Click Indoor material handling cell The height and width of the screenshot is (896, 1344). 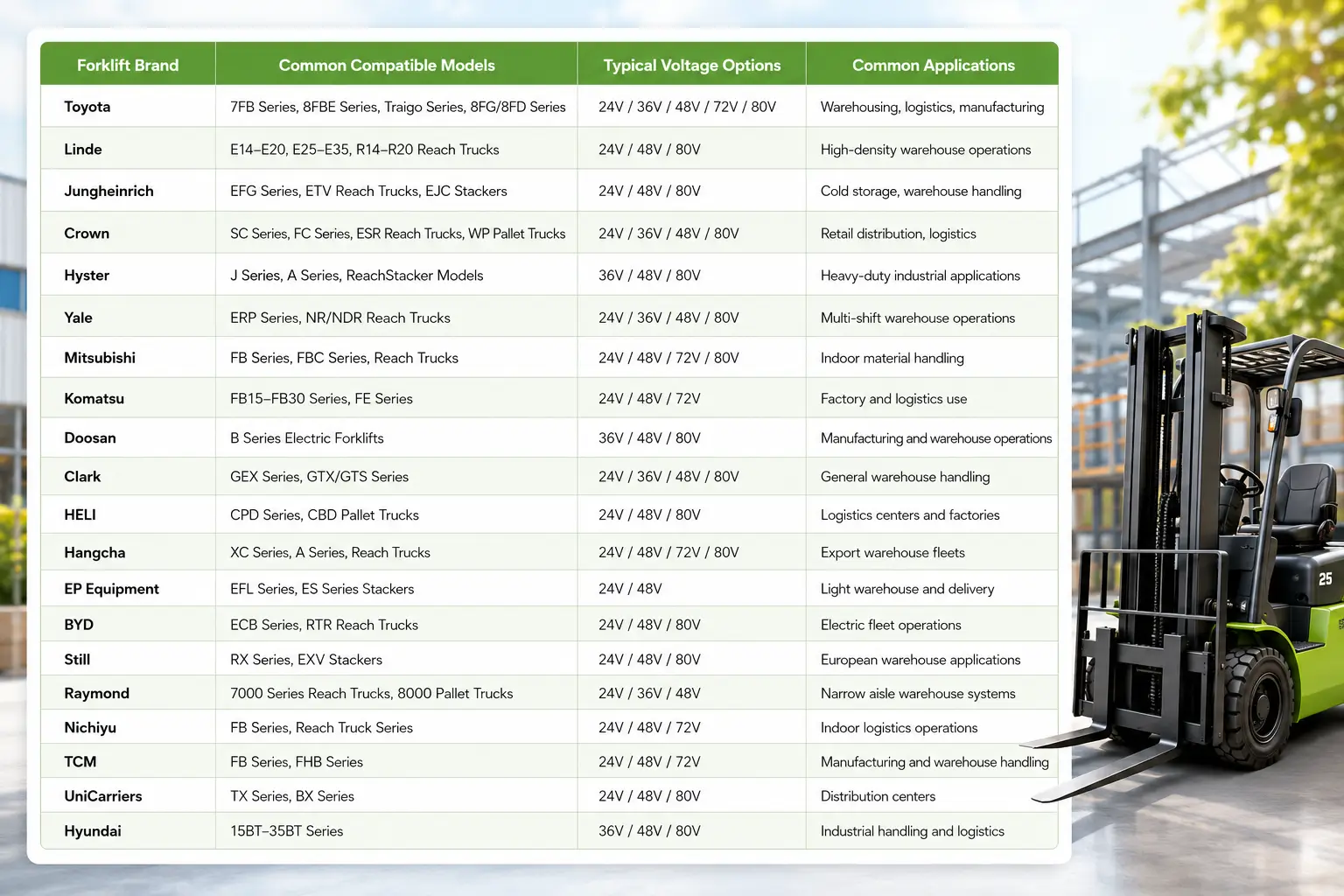932,358
